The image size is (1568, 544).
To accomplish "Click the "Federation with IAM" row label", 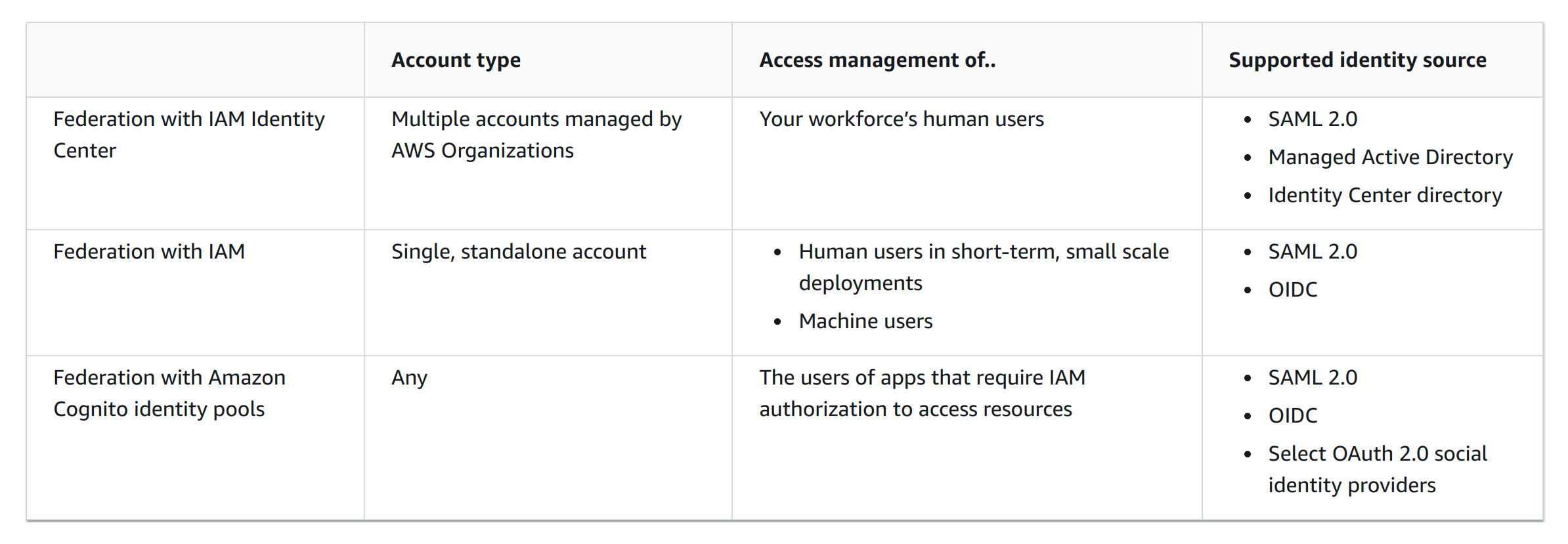I will (149, 252).
